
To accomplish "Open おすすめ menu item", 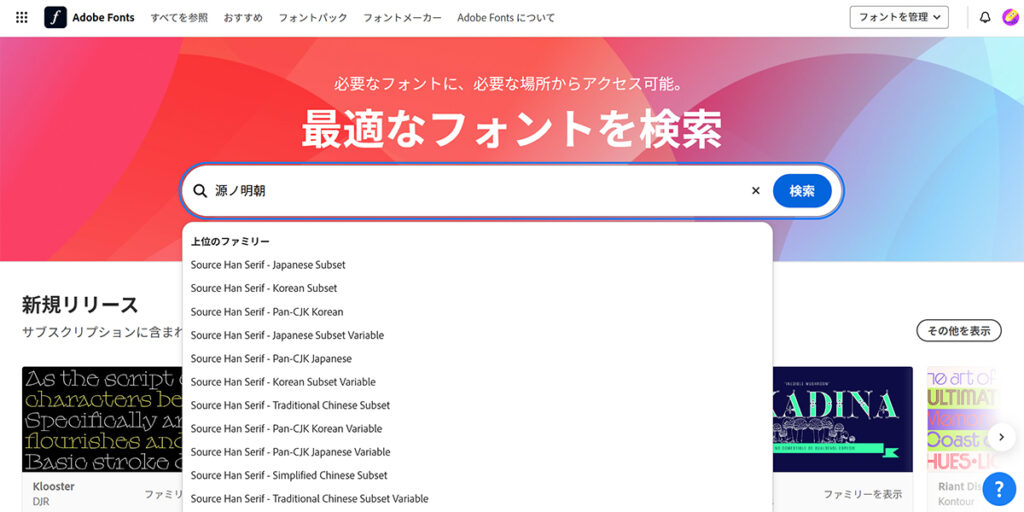I will click(243, 18).
